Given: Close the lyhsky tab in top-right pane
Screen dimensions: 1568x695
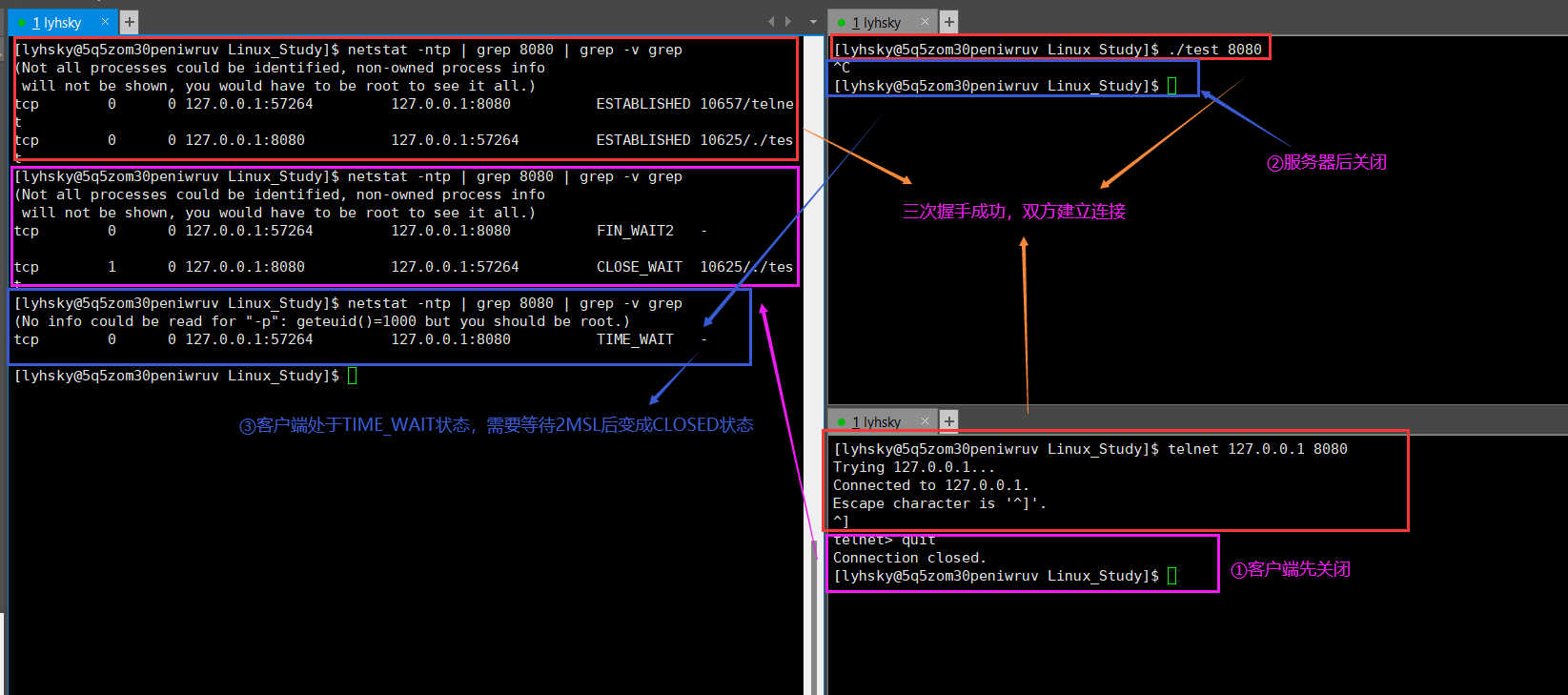Looking at the screenshot, I should (925, 22).
